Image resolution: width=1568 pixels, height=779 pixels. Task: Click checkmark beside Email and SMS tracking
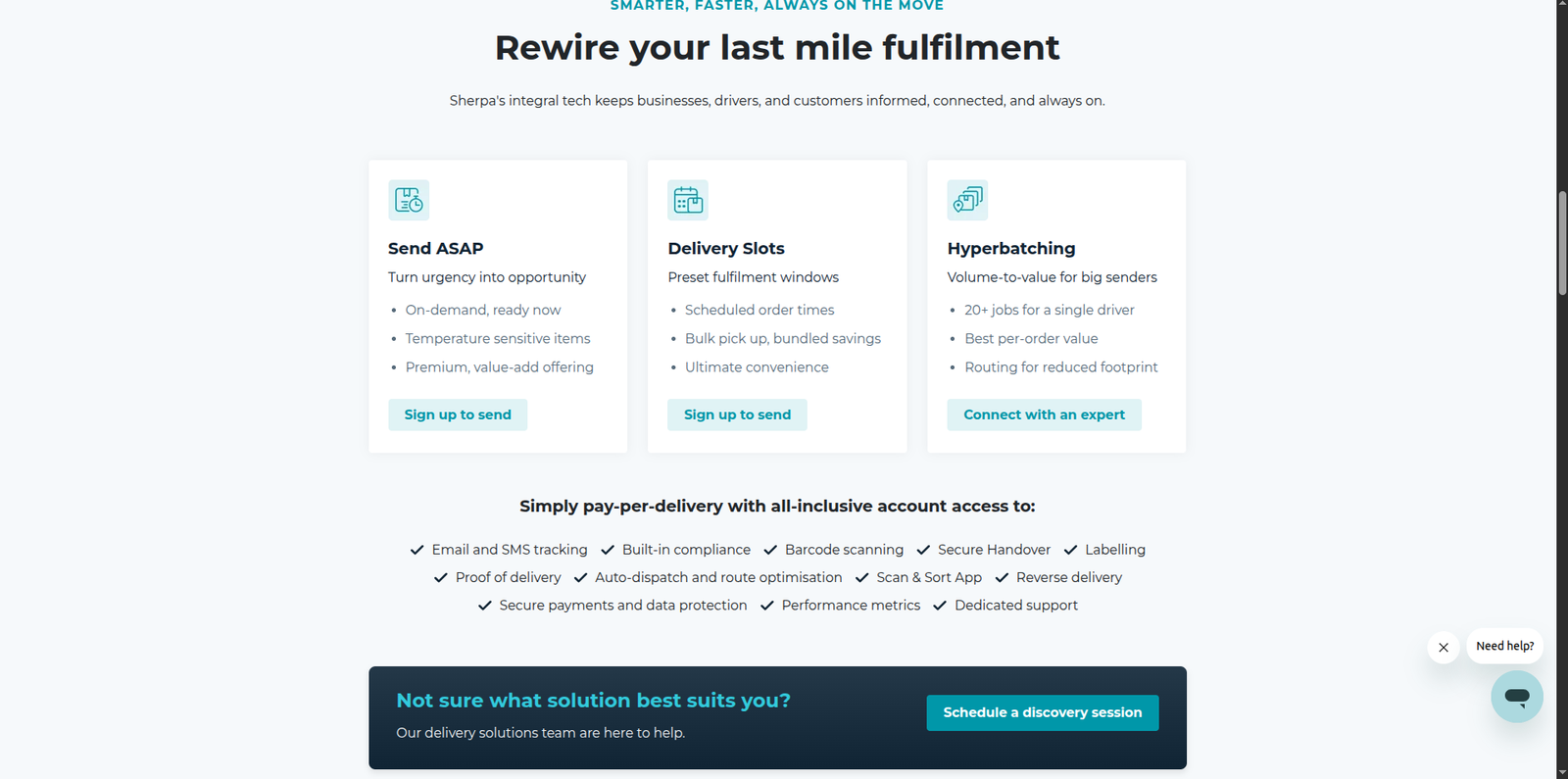pyautogui.click(x=417, y=550)
